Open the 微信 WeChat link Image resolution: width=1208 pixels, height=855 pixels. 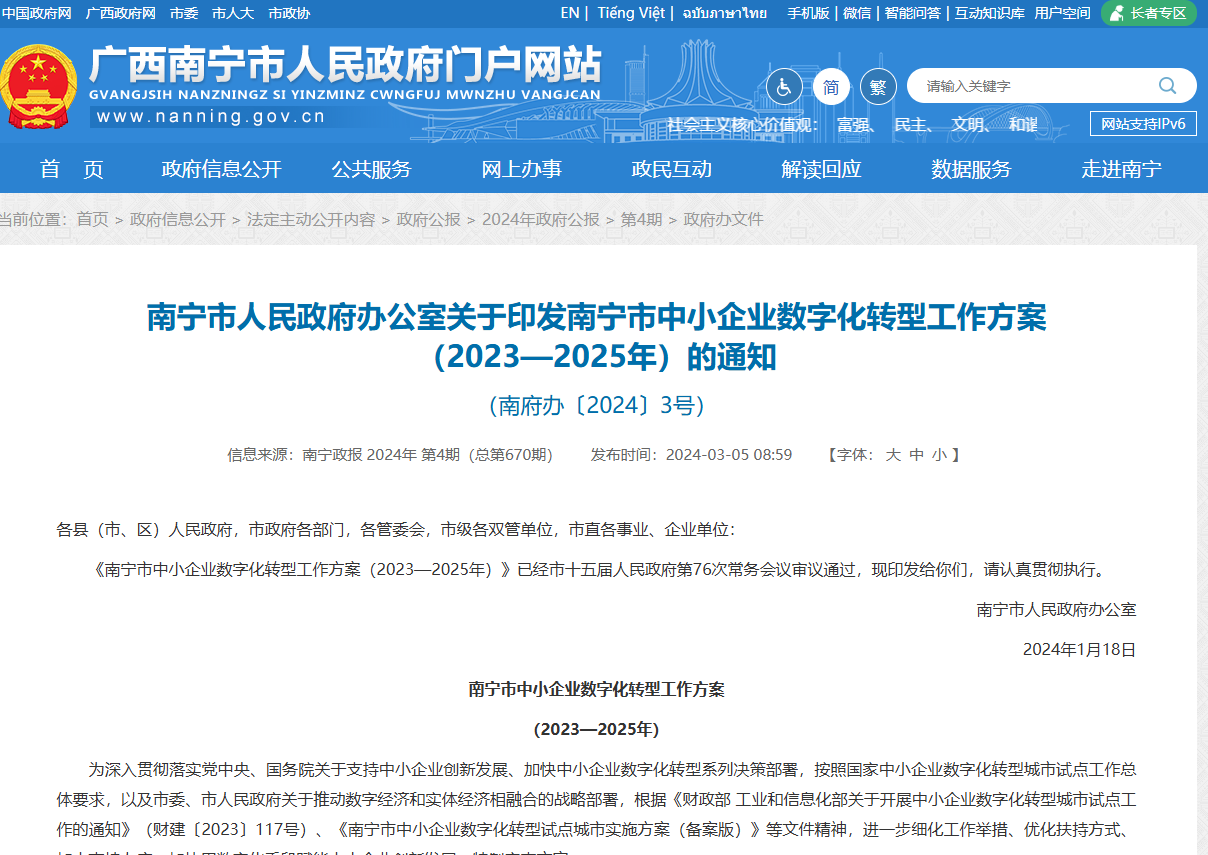pos(855,13)
